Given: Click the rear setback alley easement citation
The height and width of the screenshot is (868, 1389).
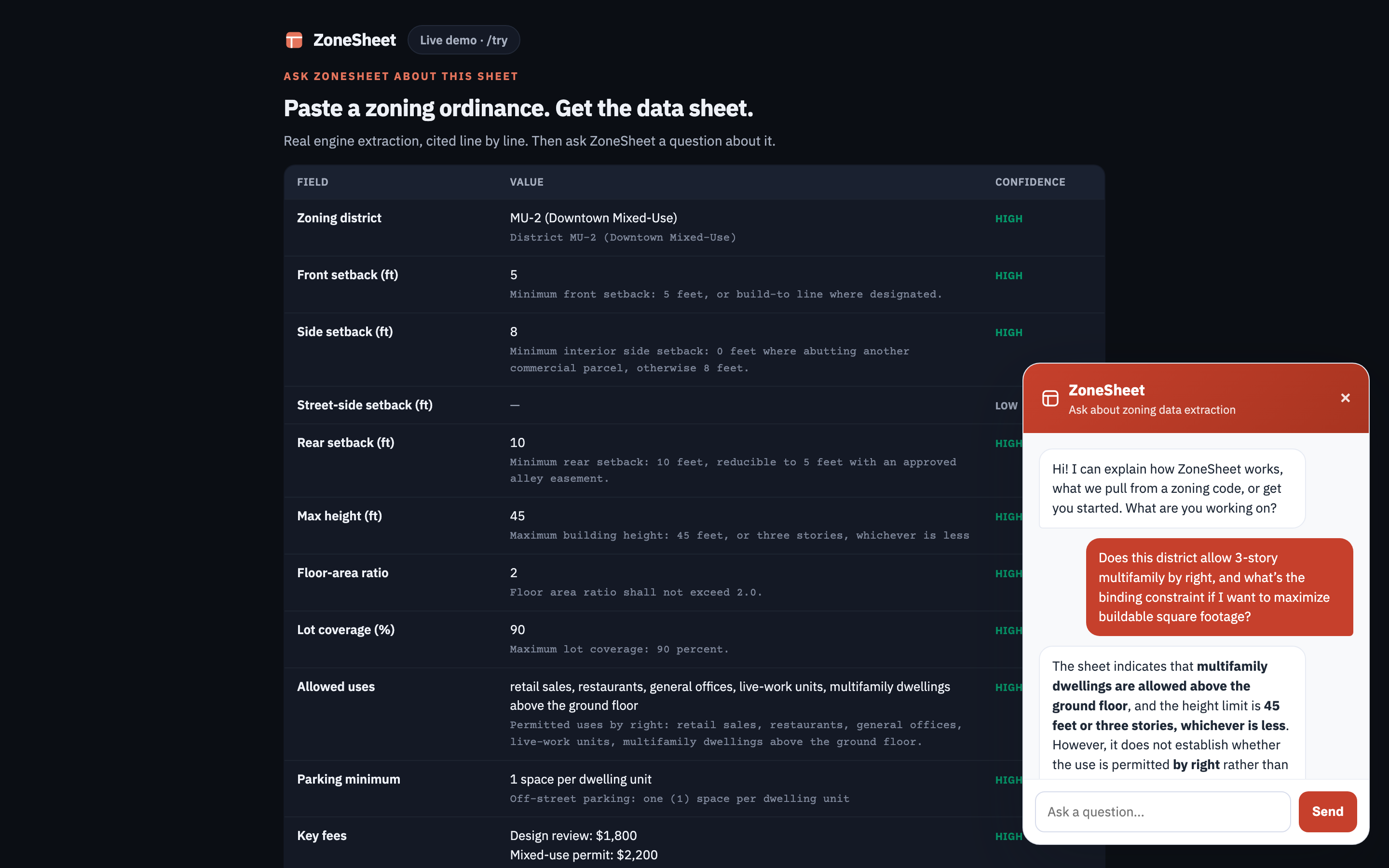Looking at the screenshot, I should pos(733,470).
